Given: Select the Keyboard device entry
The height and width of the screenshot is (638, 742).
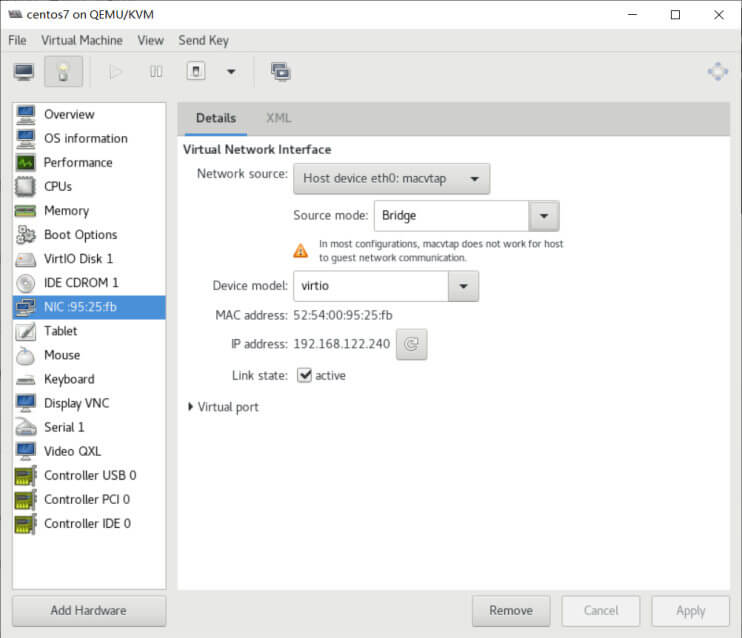Looking at the screenshot, I should pyautogui.click(x=89, y=380).
